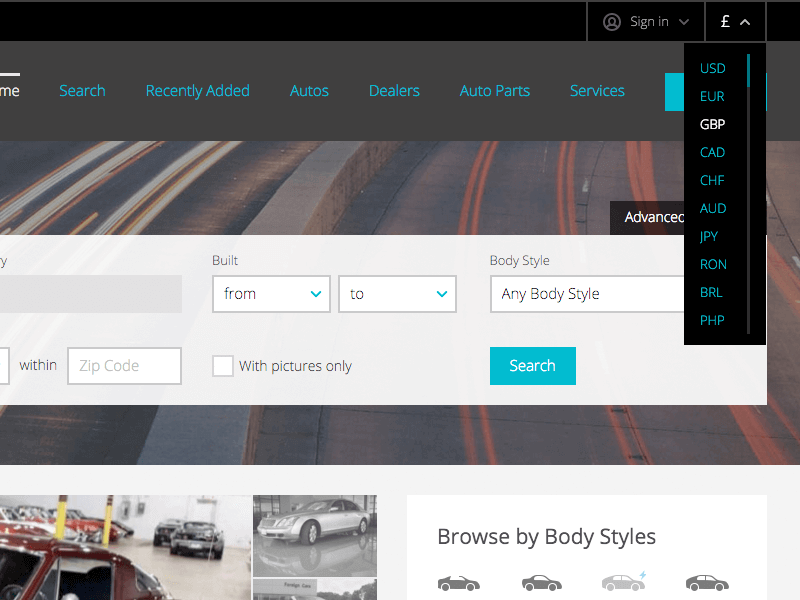Open the Built to year dropdown
This screenshot has height=600, width=800.
(397, 294)
